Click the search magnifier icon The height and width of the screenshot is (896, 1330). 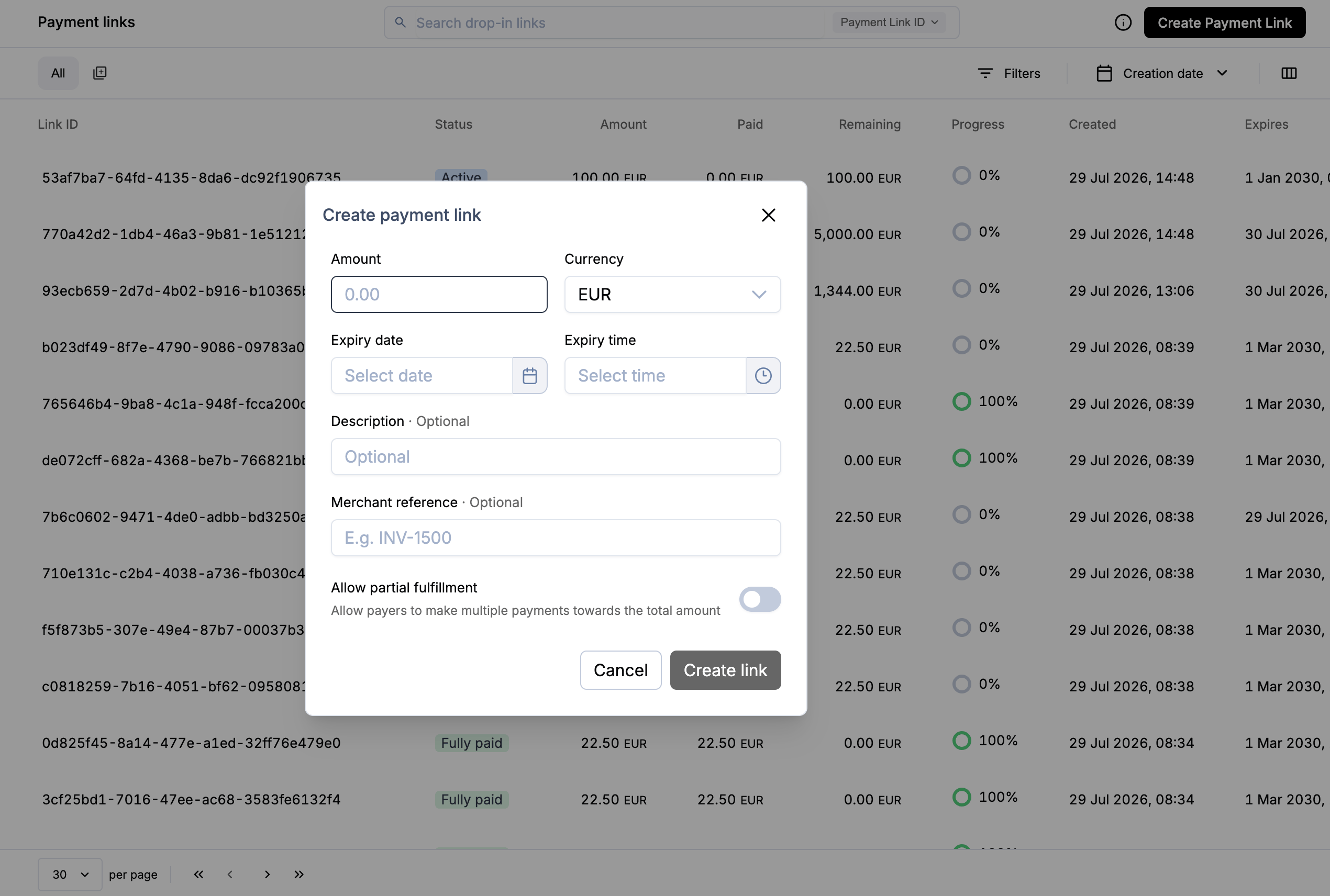click(x=401, y=23)
